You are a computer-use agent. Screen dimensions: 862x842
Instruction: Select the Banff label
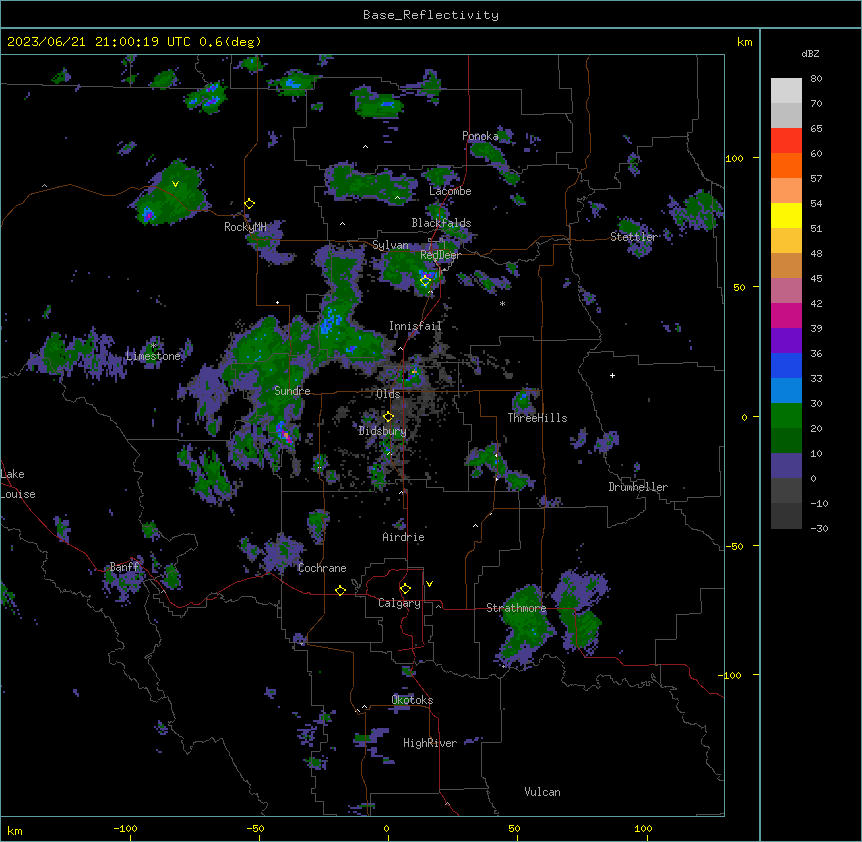pos(124,567)
